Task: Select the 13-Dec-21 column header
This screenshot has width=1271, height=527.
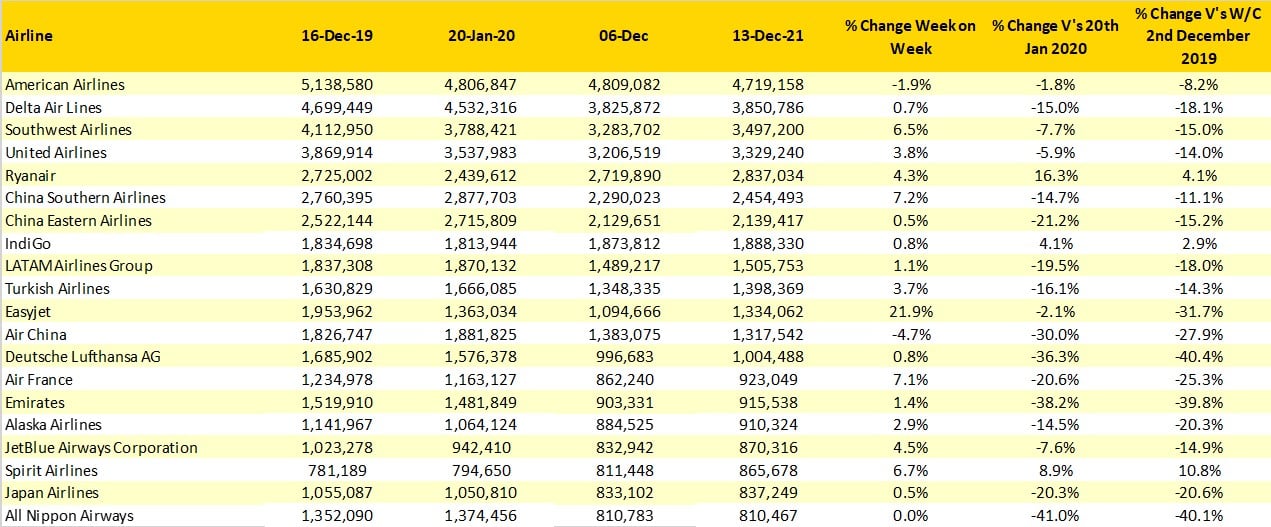Action: 767,36
